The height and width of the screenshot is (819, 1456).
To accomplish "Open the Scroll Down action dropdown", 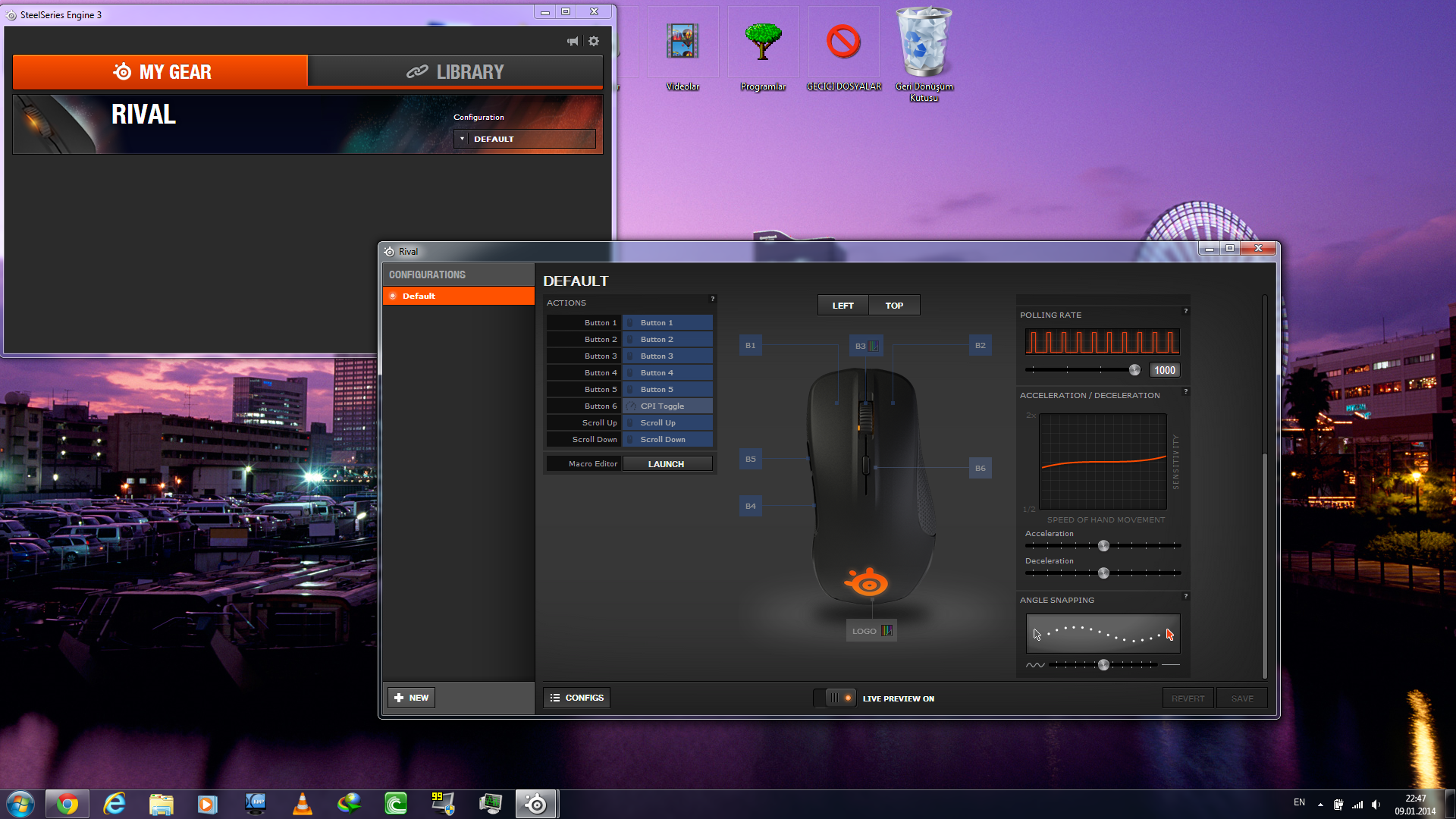I will pyautogui.click(x=667, y=440).
